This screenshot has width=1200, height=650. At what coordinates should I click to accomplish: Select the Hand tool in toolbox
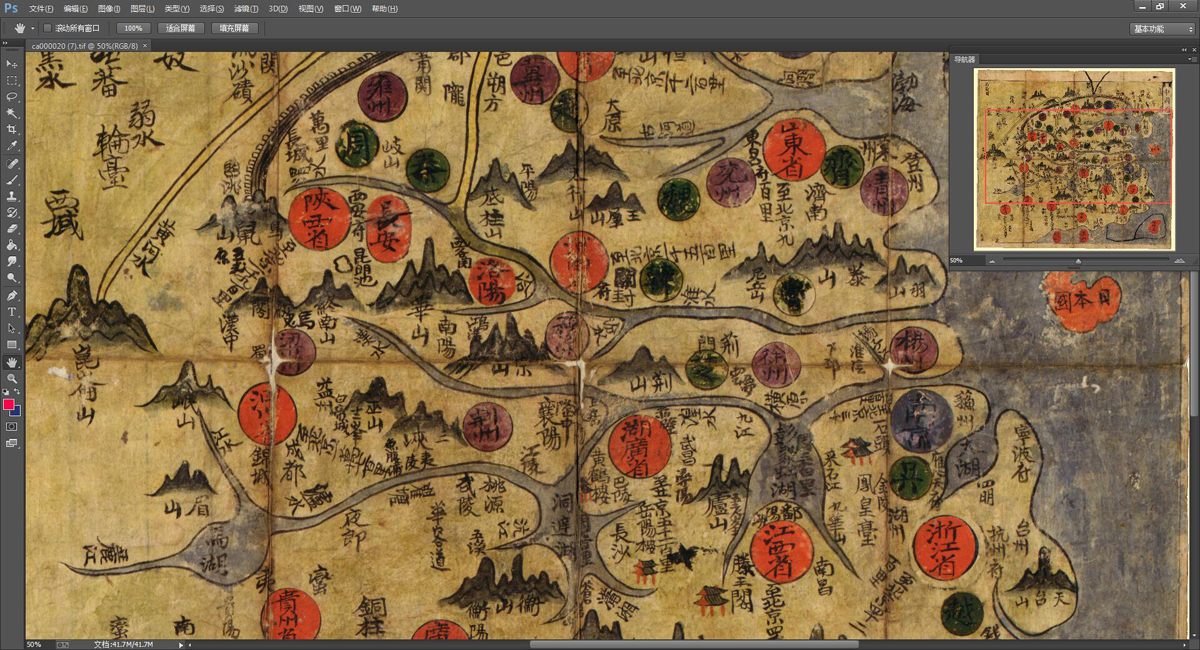12,362
